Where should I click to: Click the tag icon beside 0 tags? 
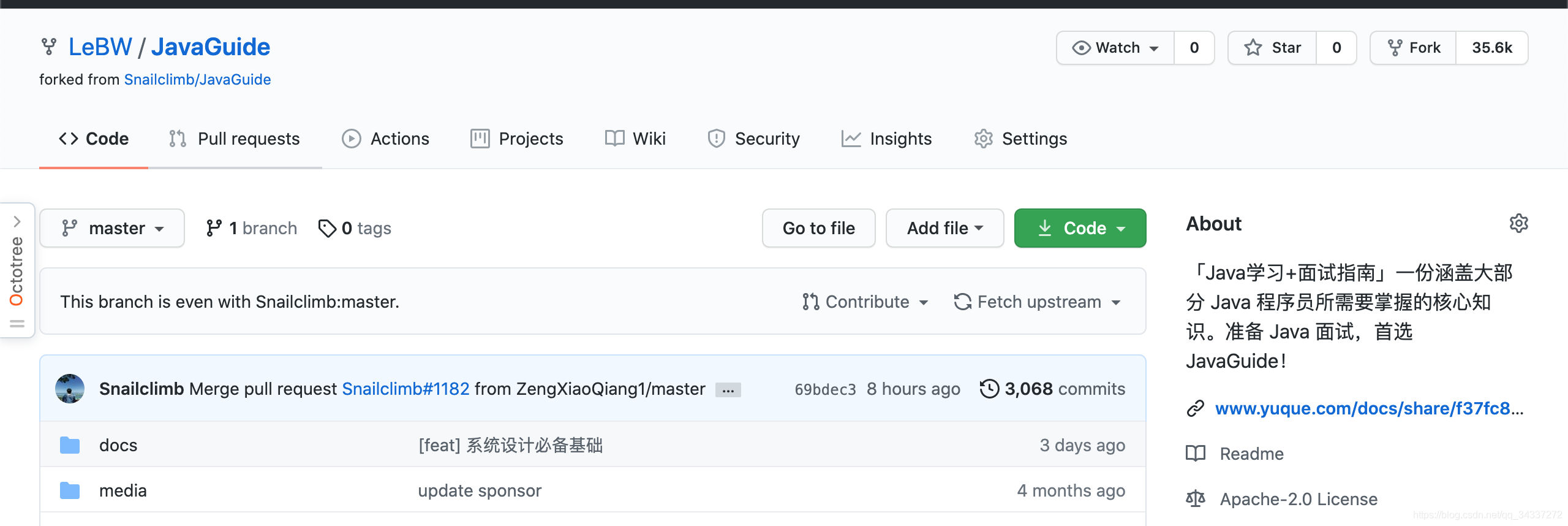point(327,228)
